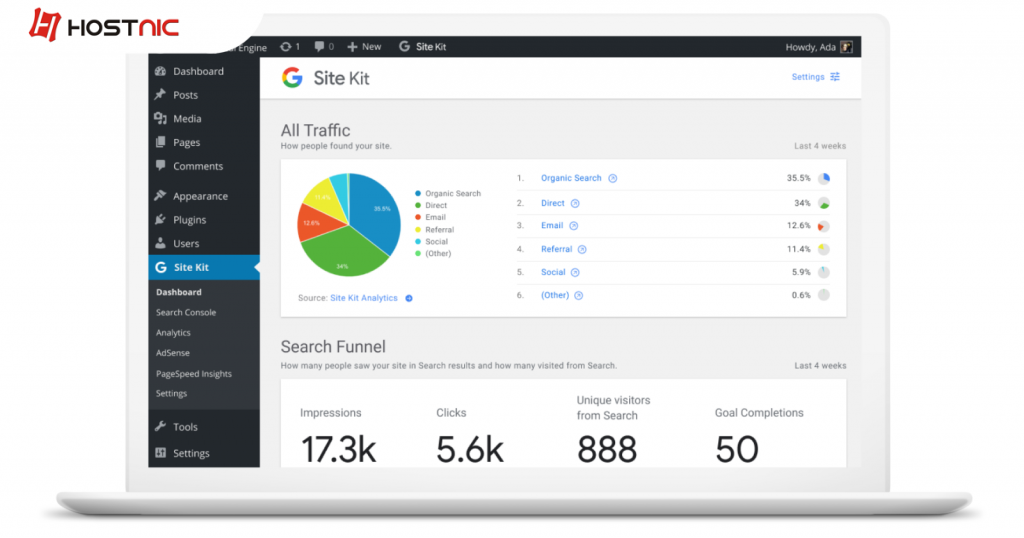The width and height of the screenshot is (1024, 538).
Task: Click the sidebar Settings sliders icon
Action: pyautogui.click(x=161, y=452)
